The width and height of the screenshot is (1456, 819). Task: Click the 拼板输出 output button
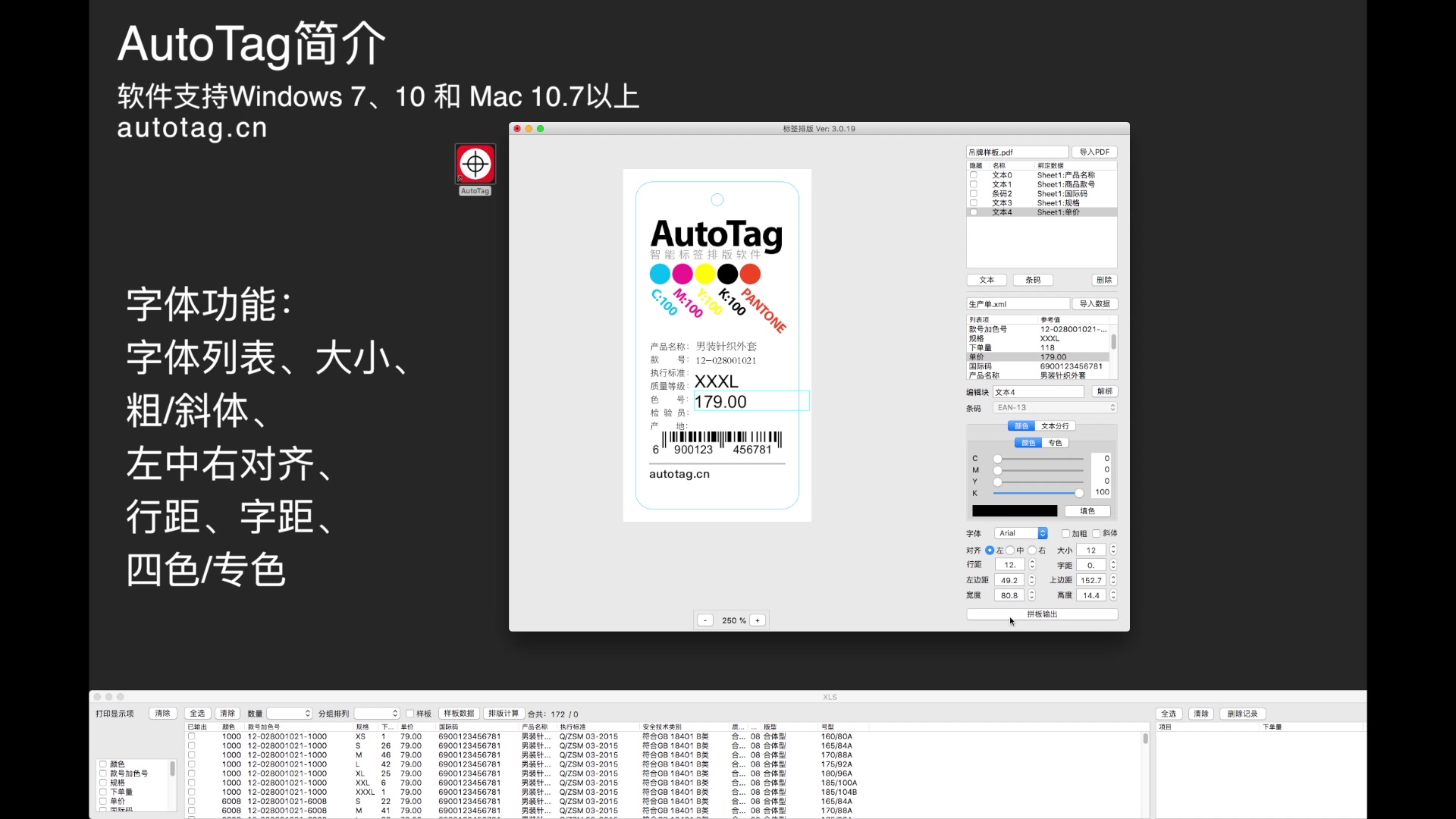click(1042, 614)
